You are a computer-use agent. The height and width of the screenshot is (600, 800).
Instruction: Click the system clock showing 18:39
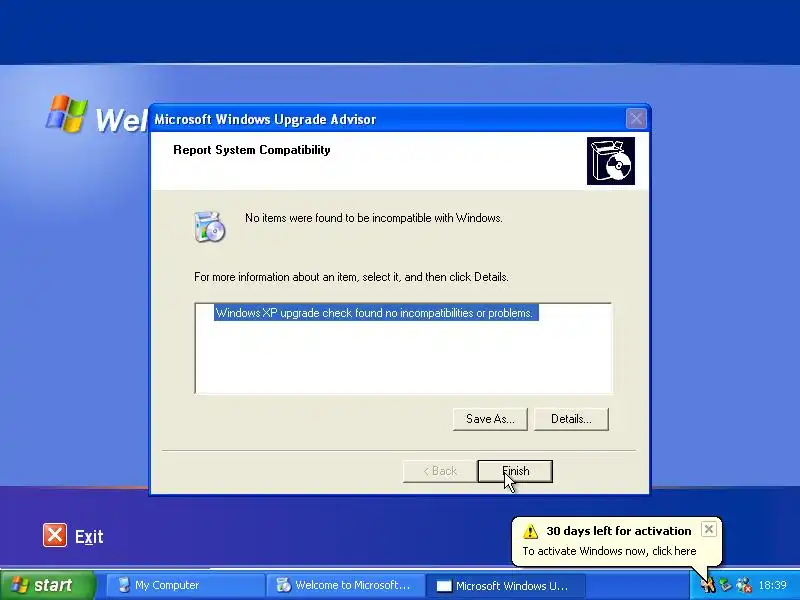(772, 585)
